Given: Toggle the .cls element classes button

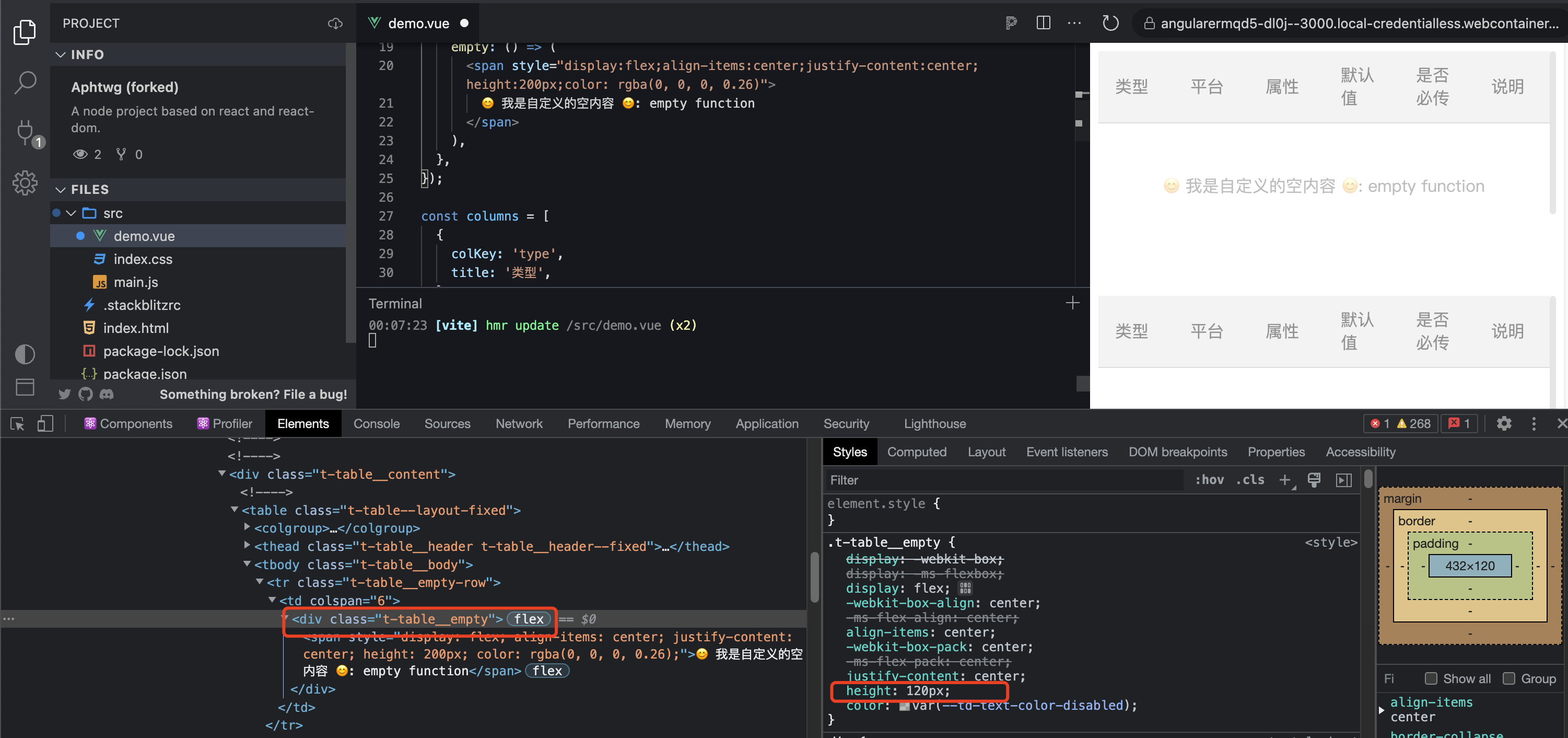Looking at the screenshot, I should point(1250,480).
